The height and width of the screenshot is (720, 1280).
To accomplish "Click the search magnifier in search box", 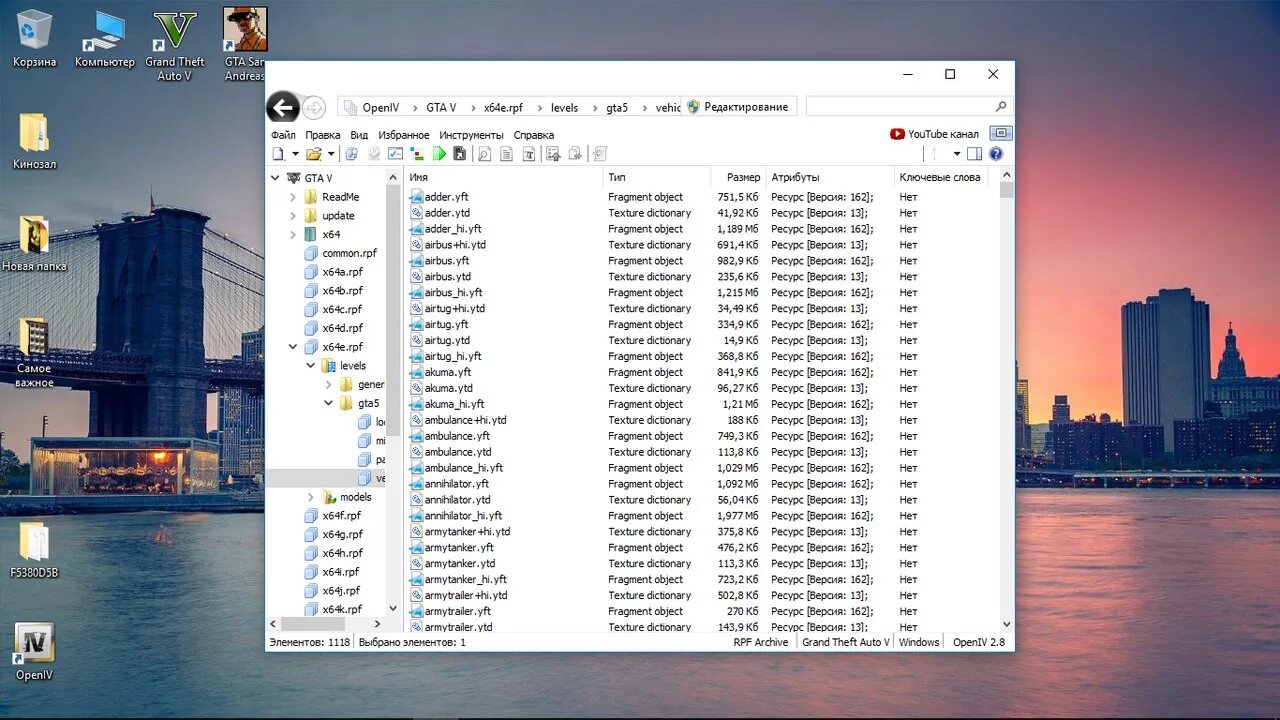I will 1000,107.
